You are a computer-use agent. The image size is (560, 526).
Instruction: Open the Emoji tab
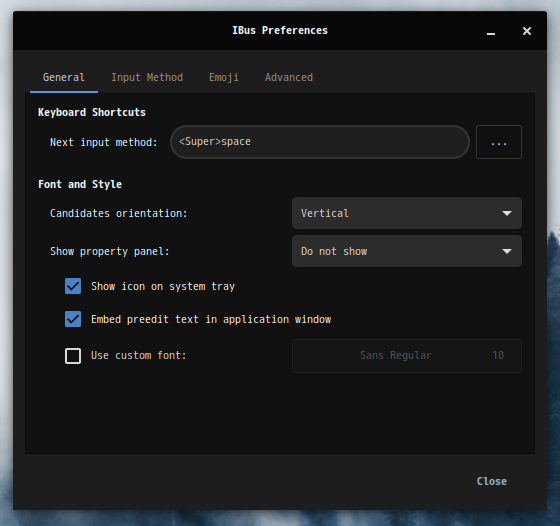click(x=224, y=77)
